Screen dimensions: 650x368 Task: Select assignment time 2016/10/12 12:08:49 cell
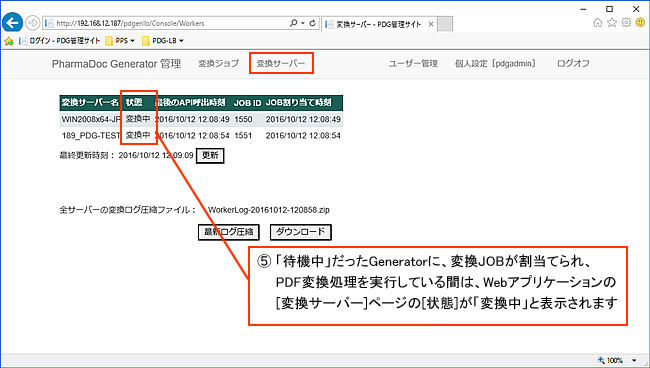pos(303,119)
